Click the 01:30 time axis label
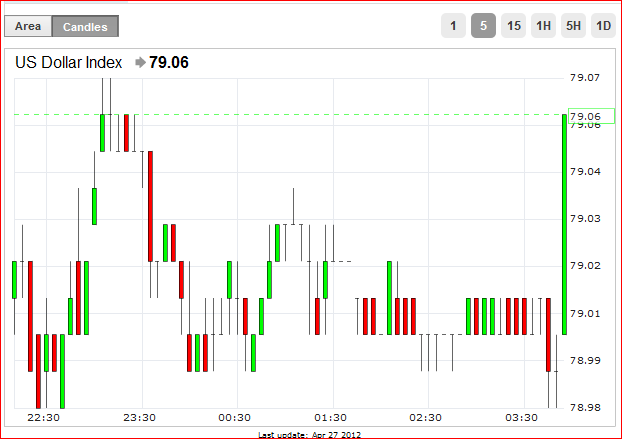 (330, 418)
